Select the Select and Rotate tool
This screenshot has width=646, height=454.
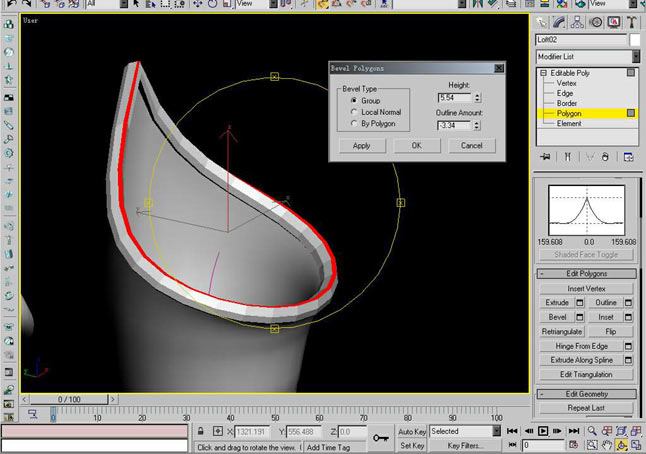213,4
